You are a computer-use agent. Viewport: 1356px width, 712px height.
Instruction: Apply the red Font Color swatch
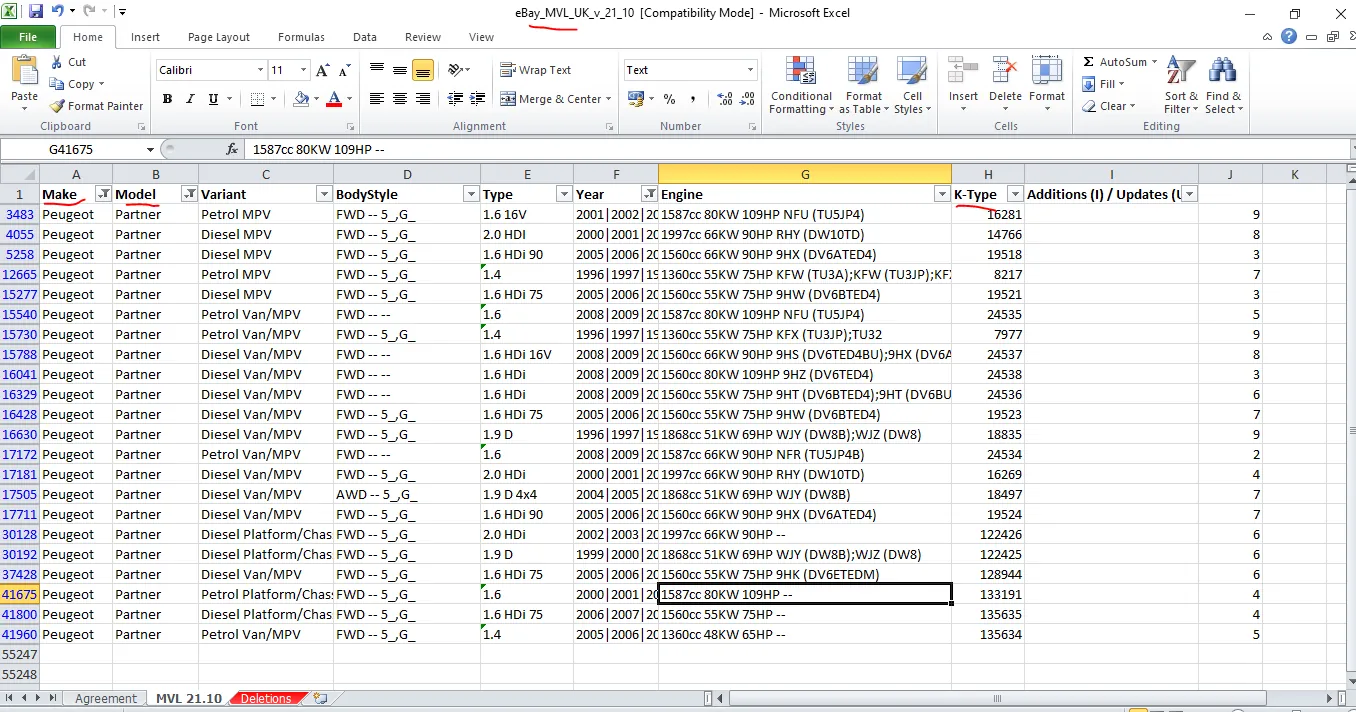click(334, 99)
